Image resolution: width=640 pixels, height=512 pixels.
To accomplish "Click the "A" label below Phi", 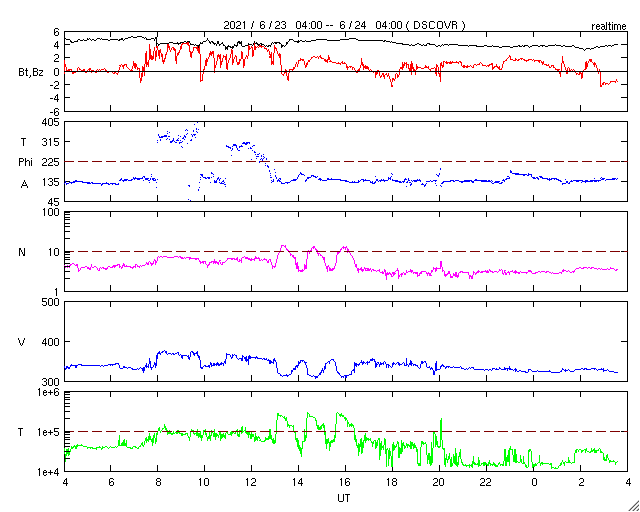I will tap(24, 185).
